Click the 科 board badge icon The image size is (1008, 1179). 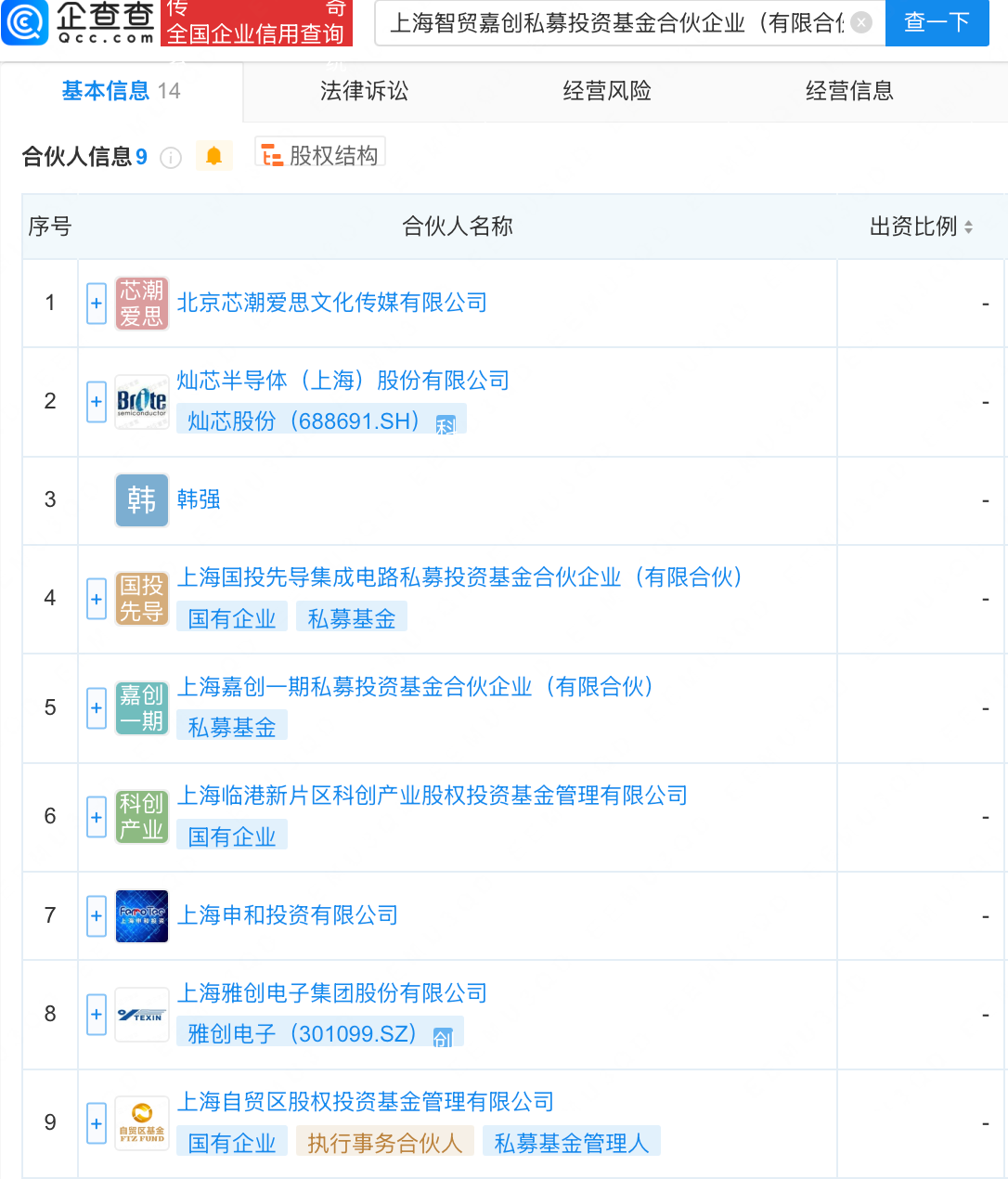(x=446, y=425)
